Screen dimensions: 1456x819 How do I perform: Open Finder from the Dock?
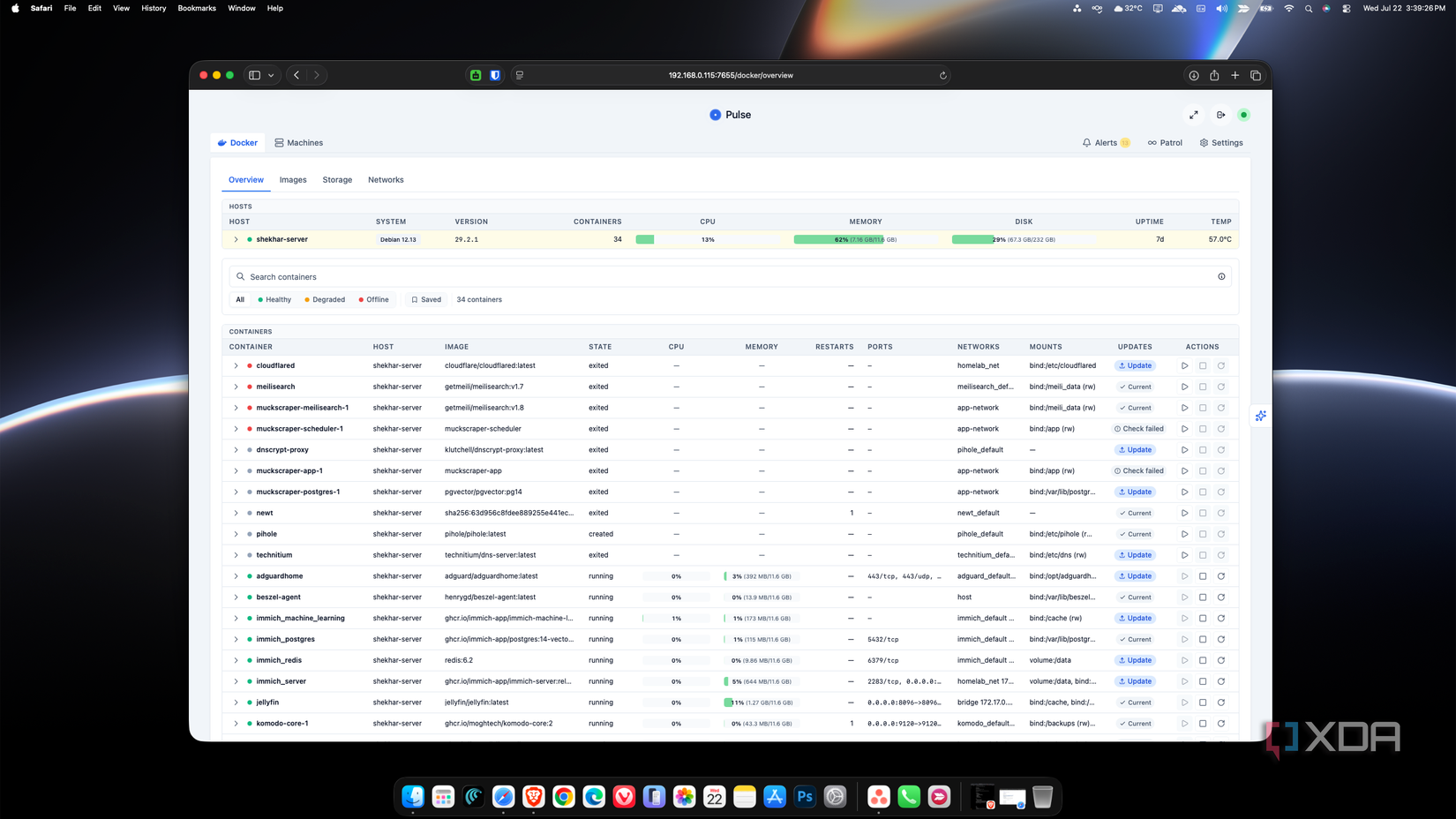tap(413, 796)
